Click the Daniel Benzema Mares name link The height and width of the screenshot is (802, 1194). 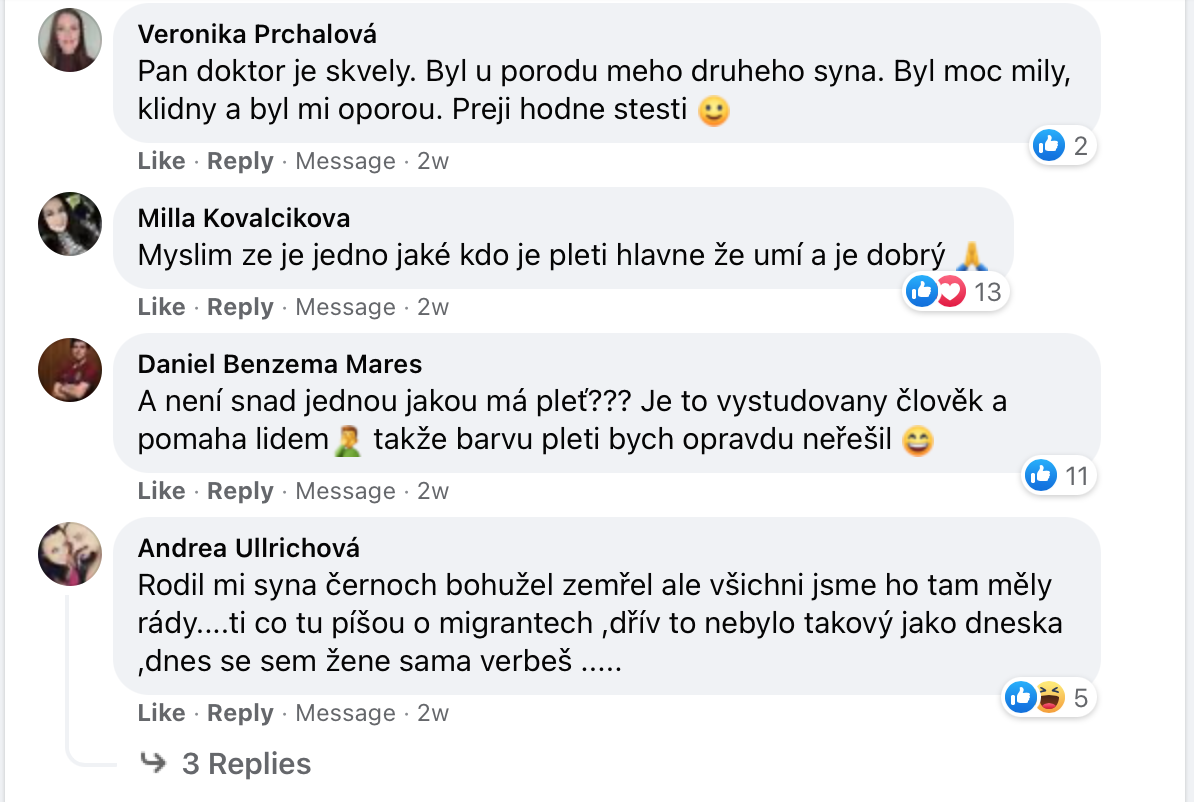pyautogui.click(x=280, y=364)
